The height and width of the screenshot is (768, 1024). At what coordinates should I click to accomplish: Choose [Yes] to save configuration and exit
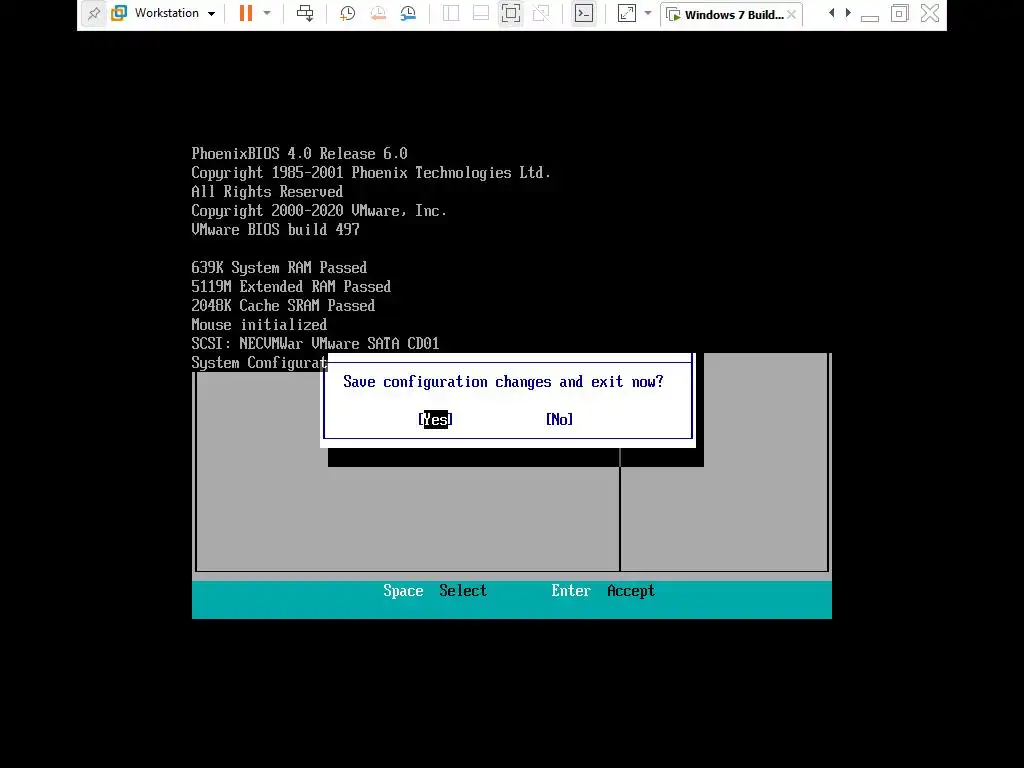[x=436, y=419]
